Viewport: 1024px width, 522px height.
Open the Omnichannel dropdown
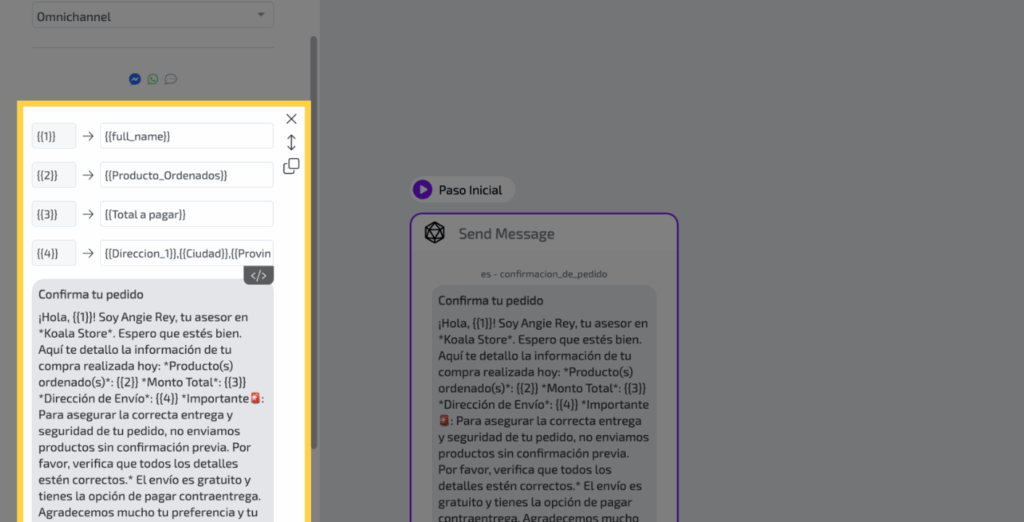pyautogui.click(x=152, y=16)
